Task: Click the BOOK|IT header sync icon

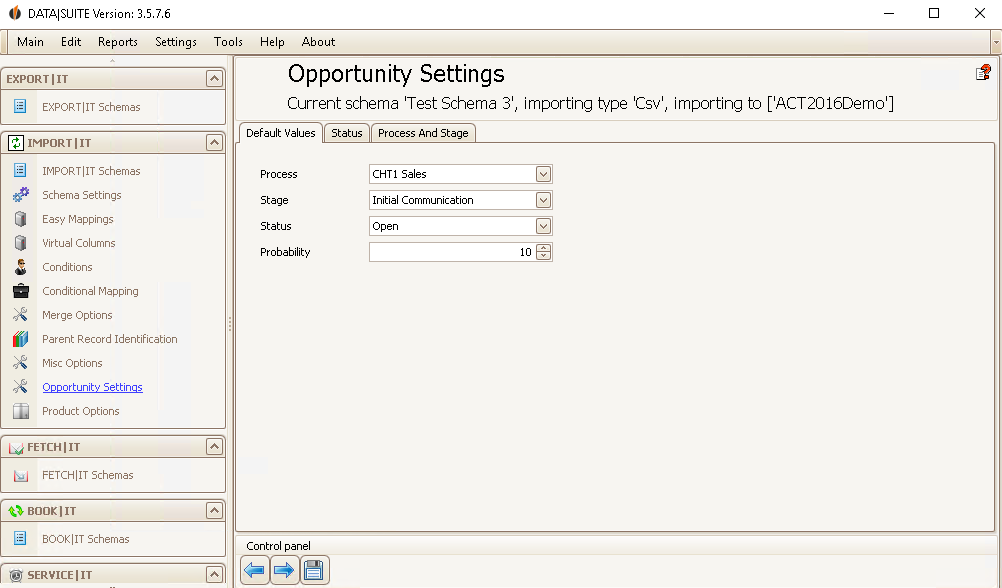Action: (x=15, y=511)
